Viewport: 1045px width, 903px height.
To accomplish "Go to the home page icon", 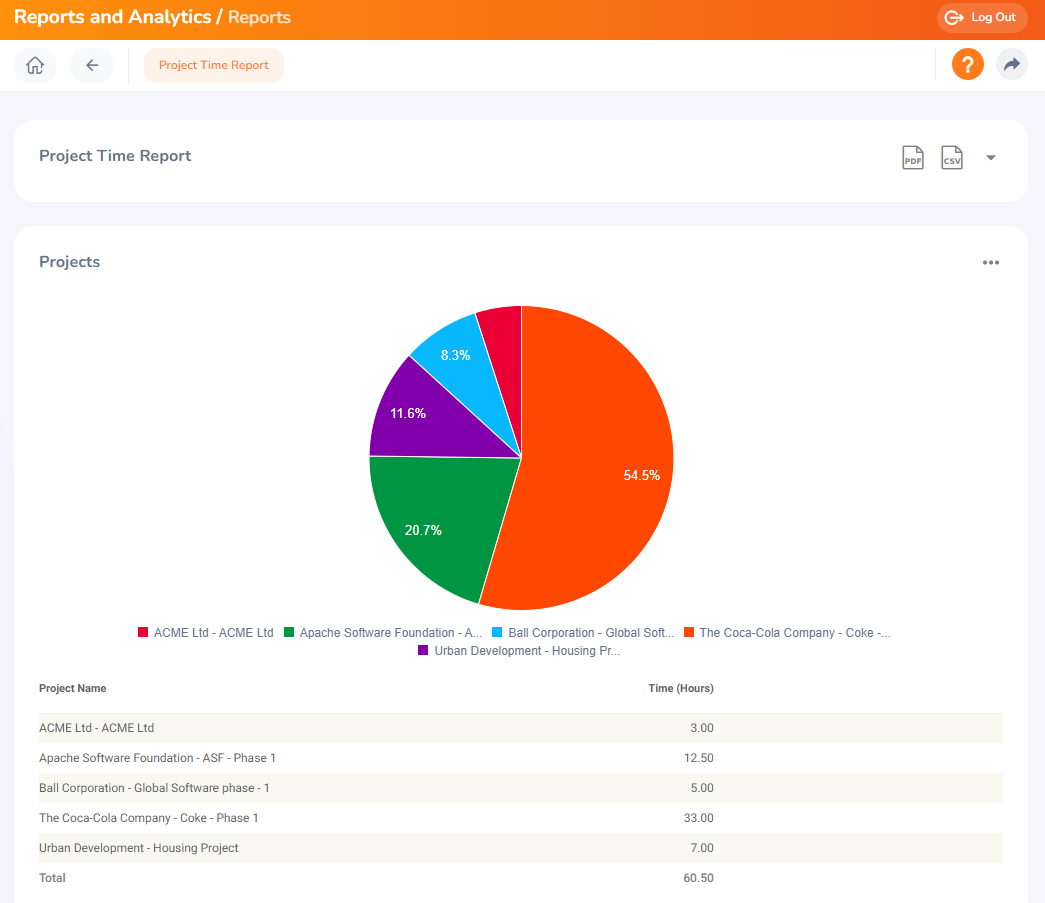I will (x=35, y=65).
